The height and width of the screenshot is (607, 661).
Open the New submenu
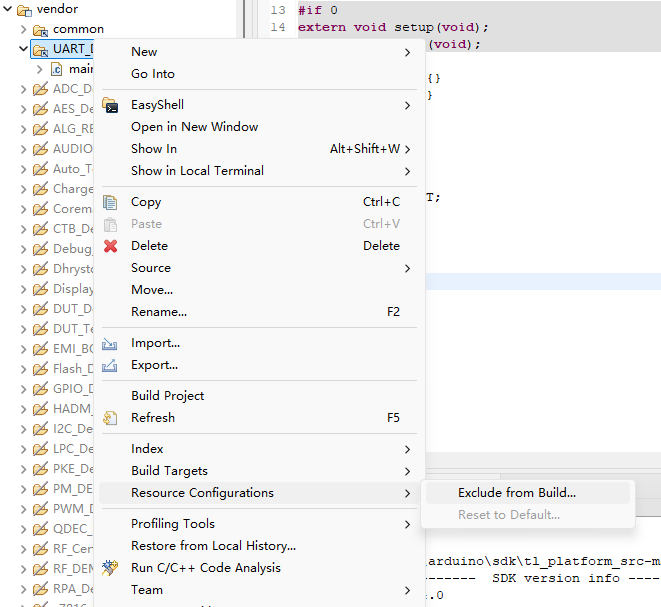(259, 52)
